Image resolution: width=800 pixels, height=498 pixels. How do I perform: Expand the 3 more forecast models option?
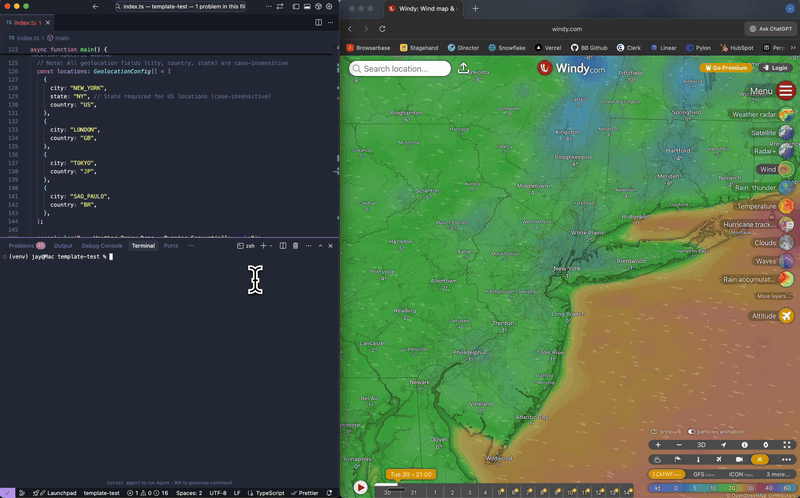pyautogui.click(x=780, y=474)
